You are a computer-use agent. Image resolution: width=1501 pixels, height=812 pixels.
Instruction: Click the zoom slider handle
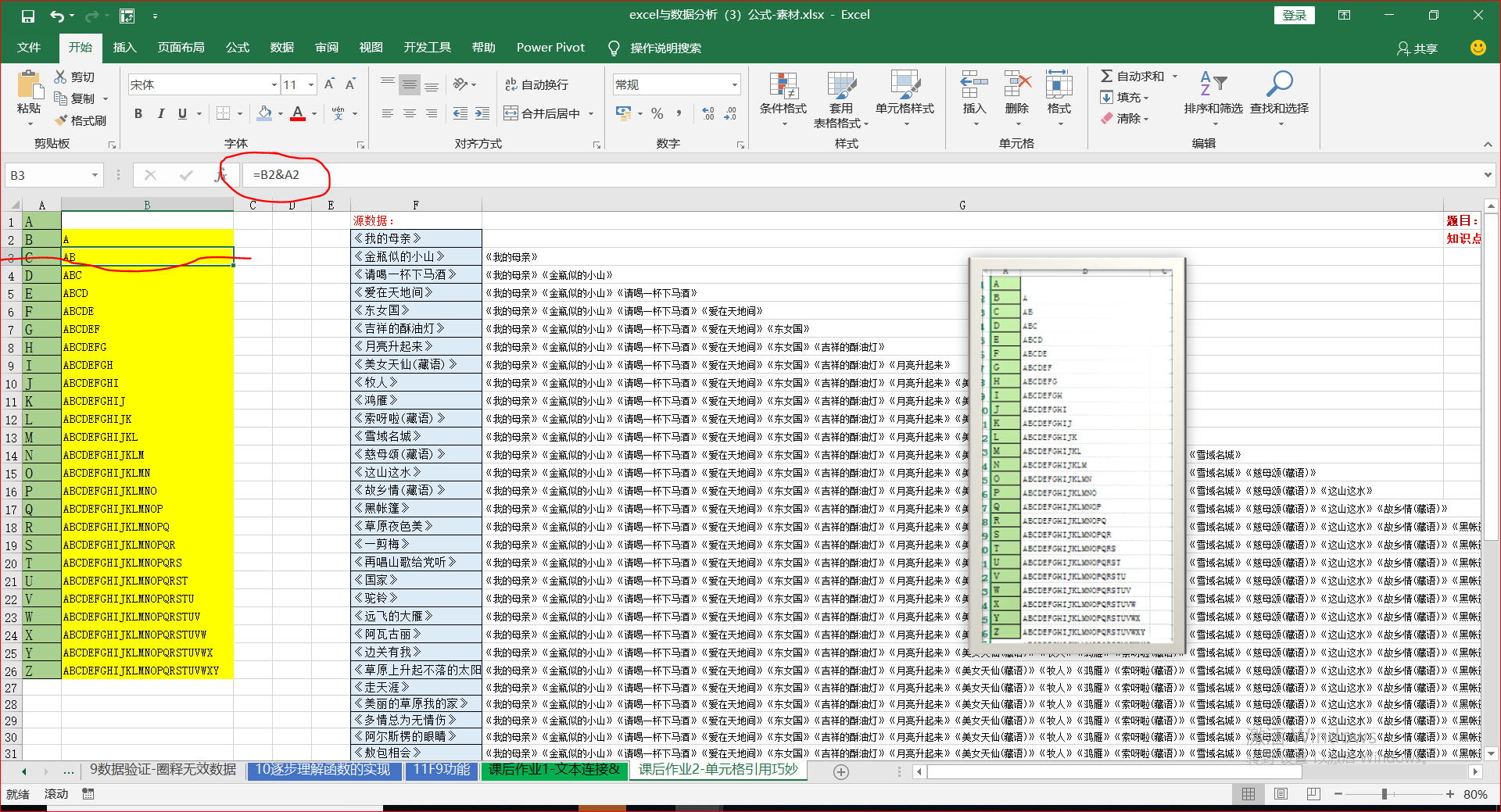[x=1385, y=794]
